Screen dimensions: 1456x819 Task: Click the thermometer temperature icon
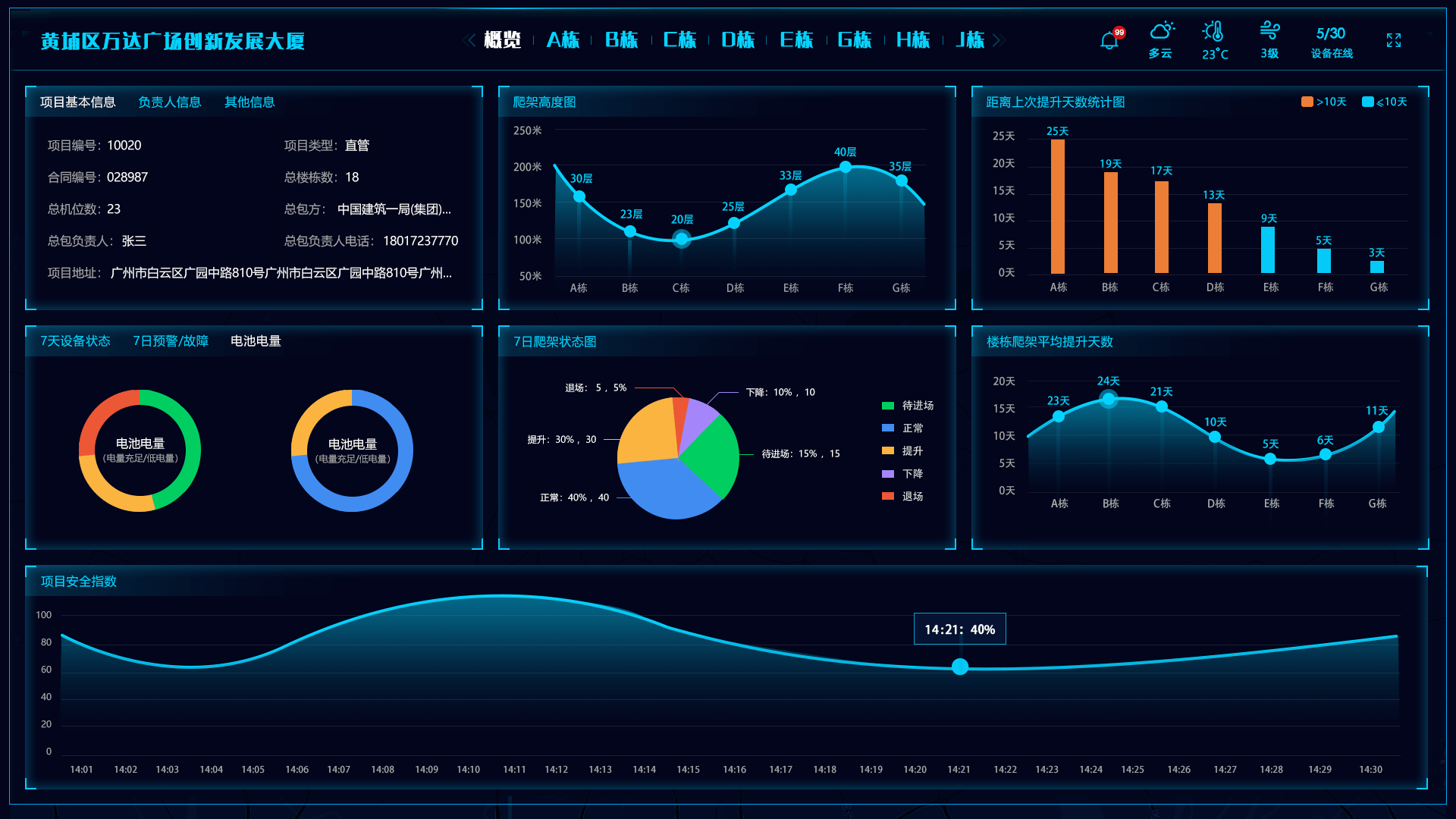pos(1213,31)
